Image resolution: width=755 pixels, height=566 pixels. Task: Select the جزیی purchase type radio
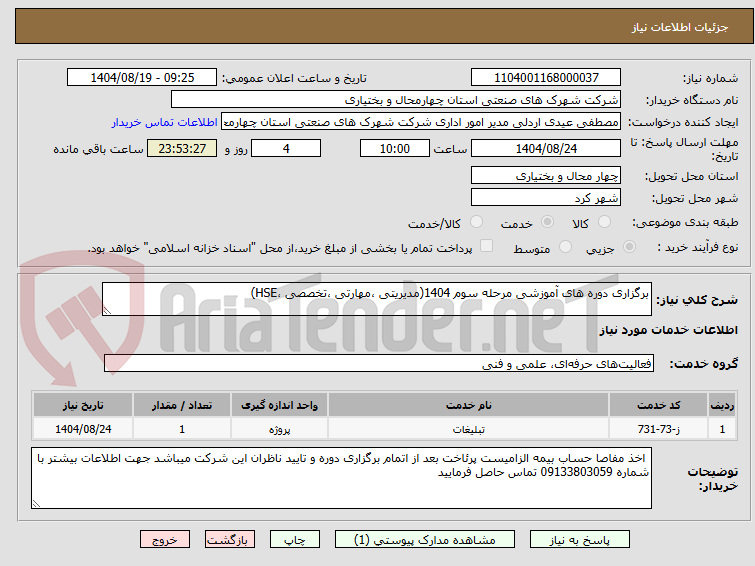coord(629,247)
